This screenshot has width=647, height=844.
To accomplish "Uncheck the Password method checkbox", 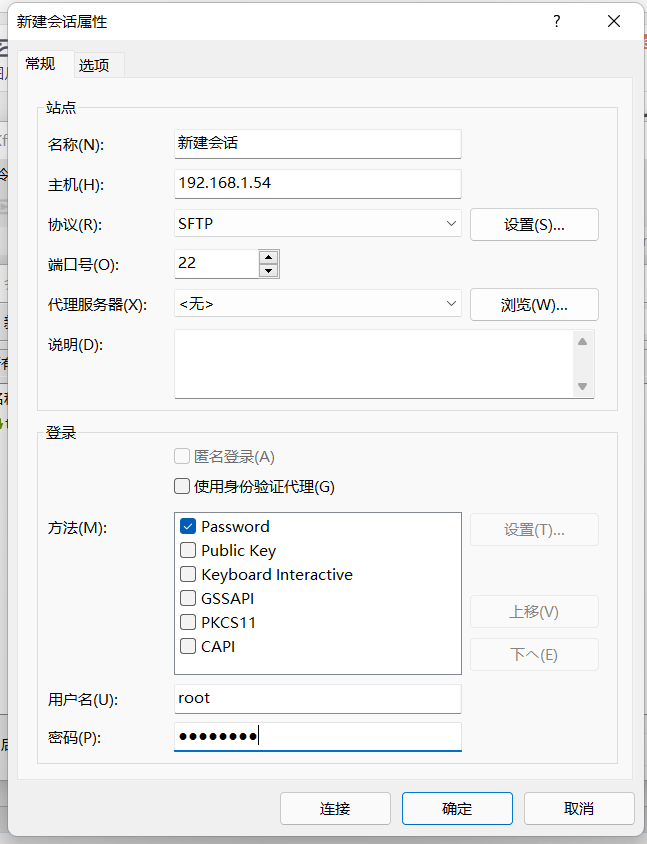I will (x=188, y=526).
